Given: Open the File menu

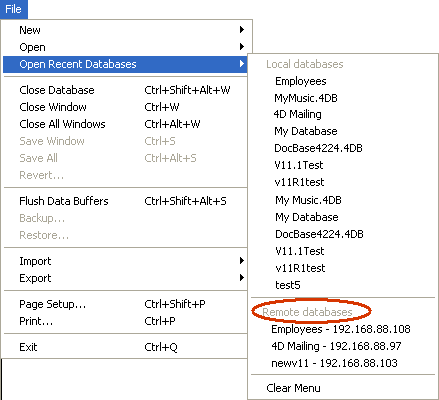Looking at the screenshot, I should click(x=13, y=9).
